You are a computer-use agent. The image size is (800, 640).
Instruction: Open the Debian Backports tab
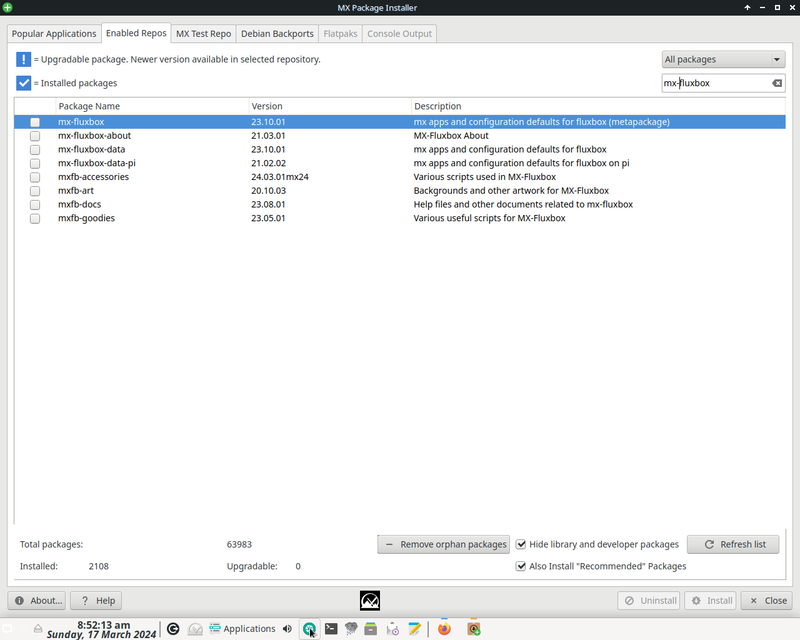pos(277,34)
